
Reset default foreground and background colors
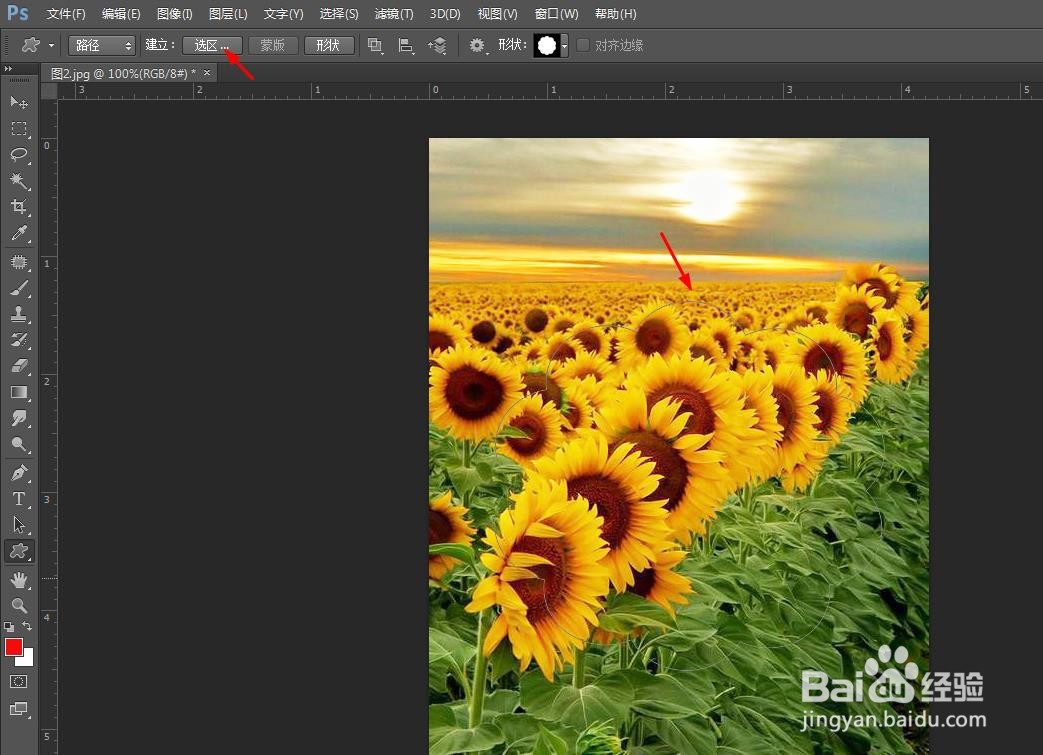[9, 626]
